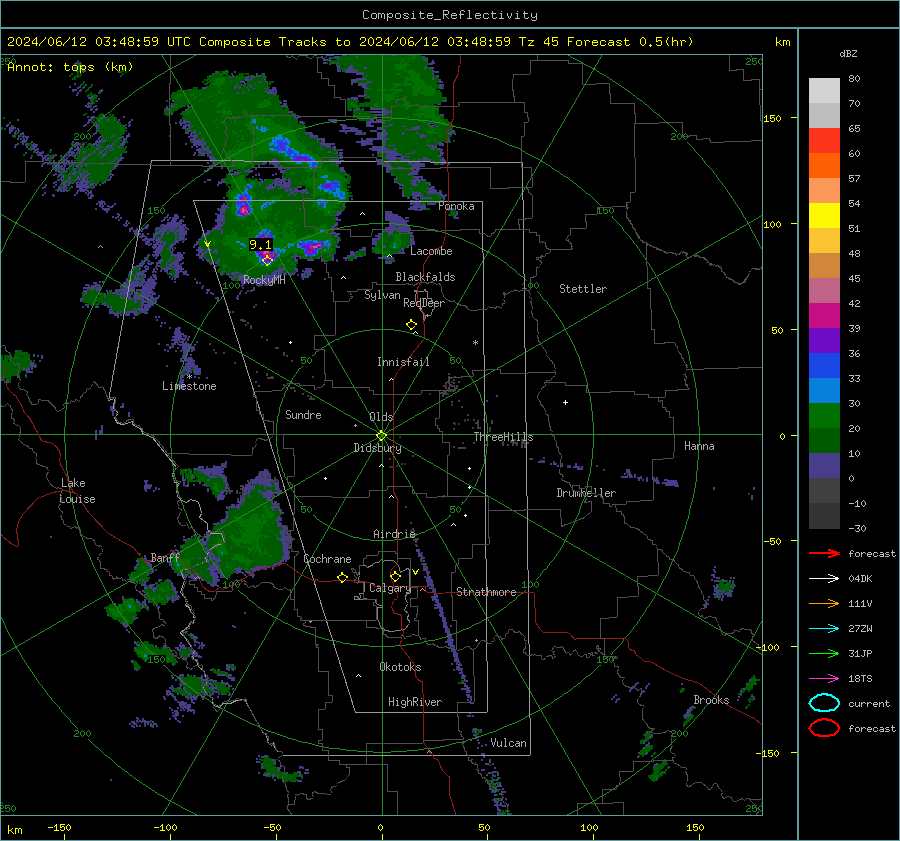Click the Stettler city label
This screenshot has width=900, height=841.
583,289
